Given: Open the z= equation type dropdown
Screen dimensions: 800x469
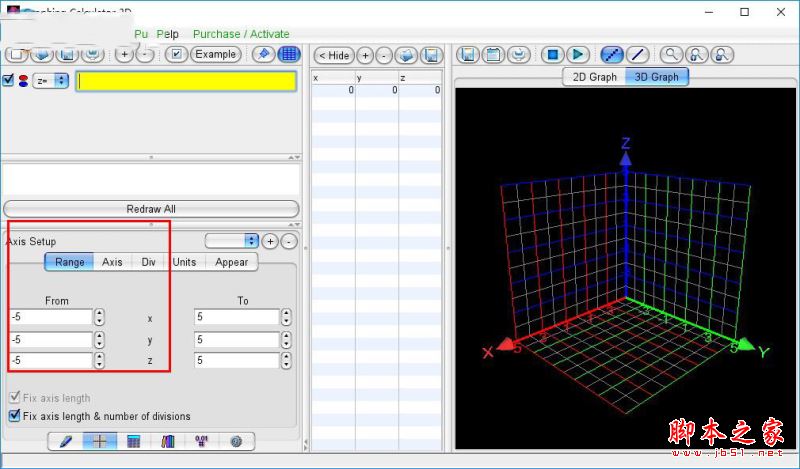Looking at the screenshot, I should 50,80.
